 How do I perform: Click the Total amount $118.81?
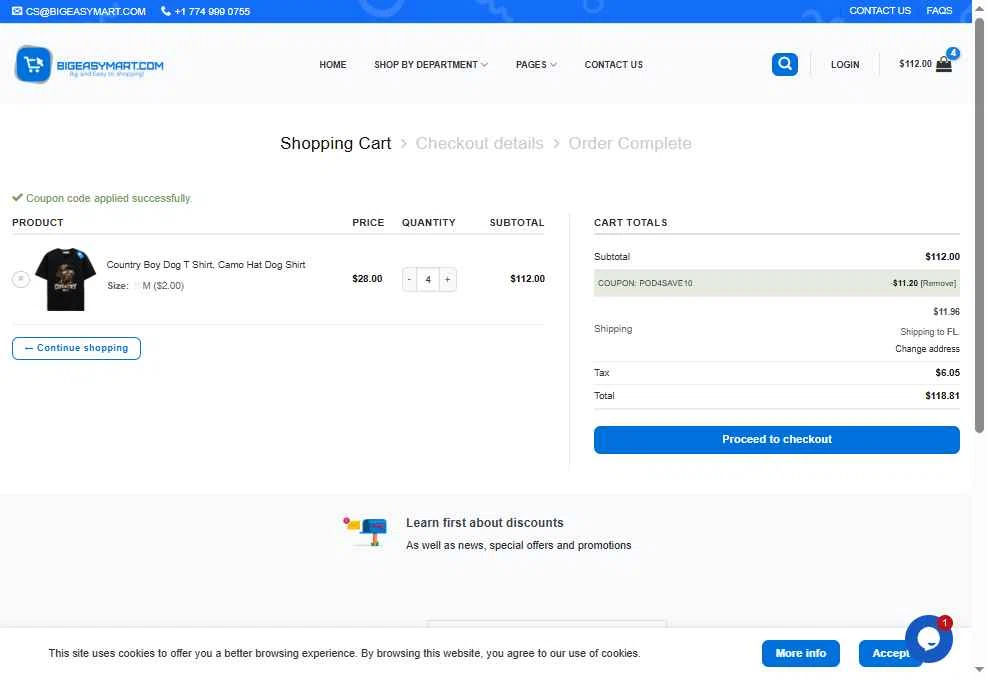[x=942, y=396]
